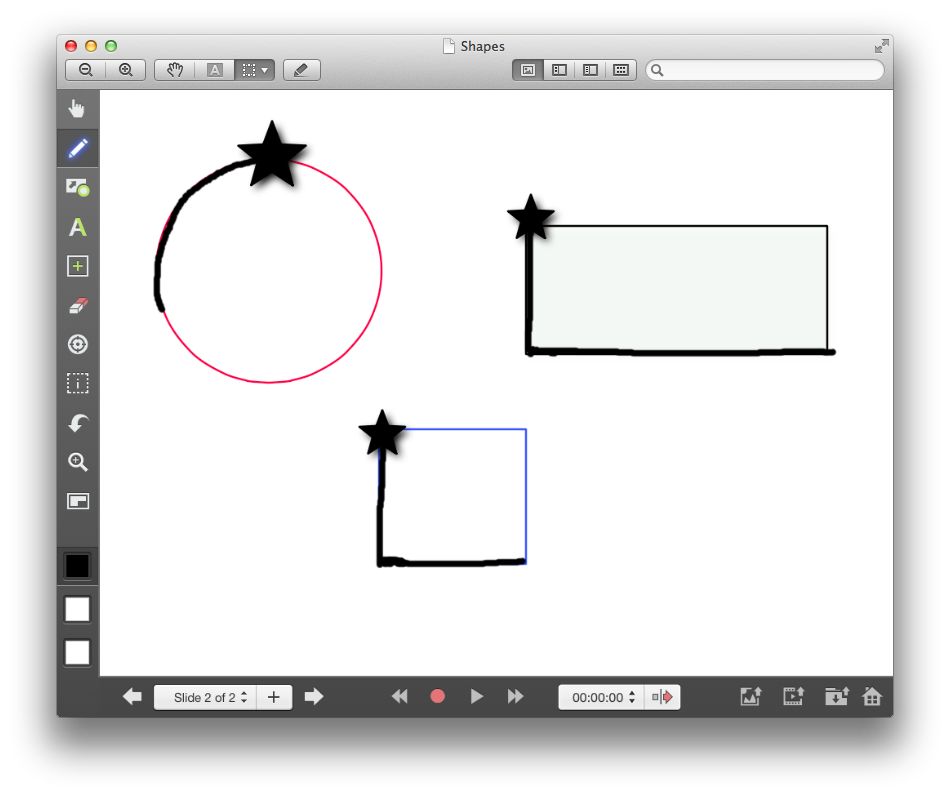Viewport: 950px width, 796px height.
Task: Click the home icon in bottom bar
Action: [872, 697]
